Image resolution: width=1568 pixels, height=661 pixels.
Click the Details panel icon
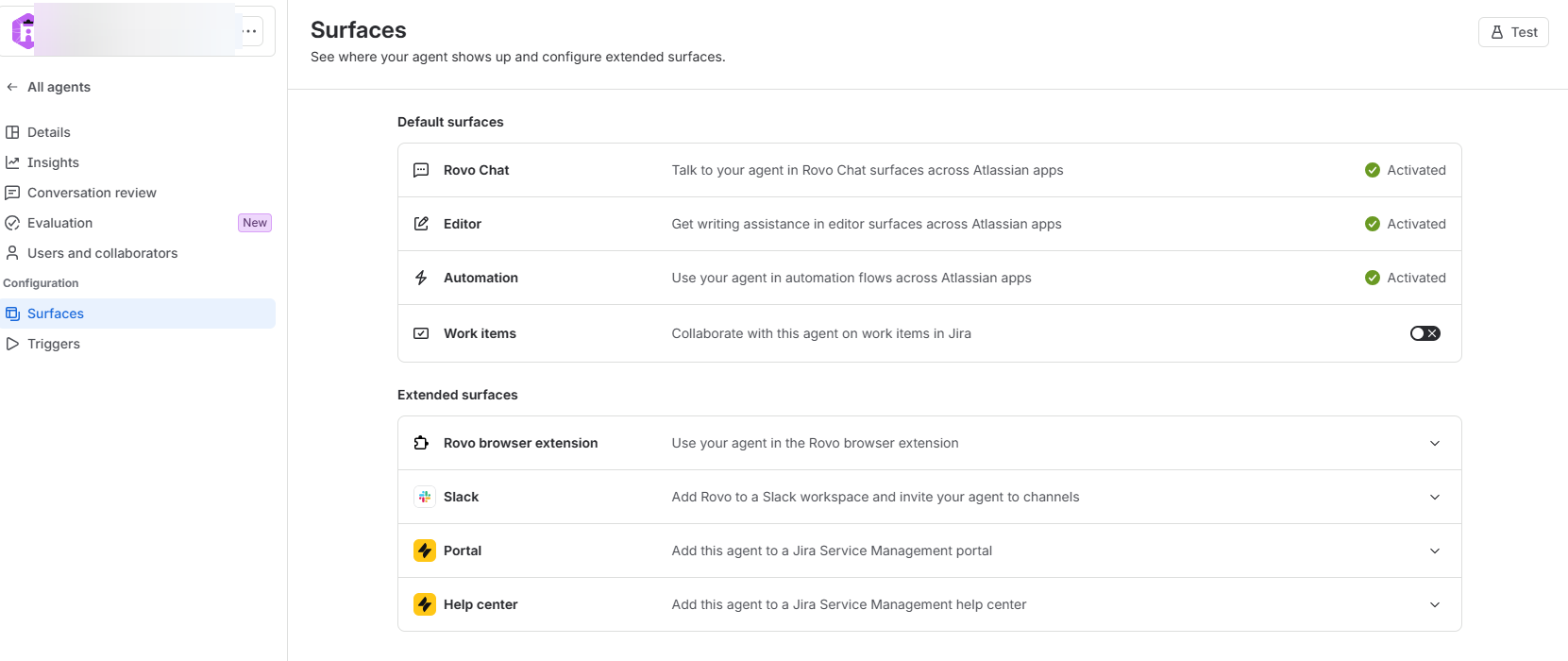(x=12, y=132)
